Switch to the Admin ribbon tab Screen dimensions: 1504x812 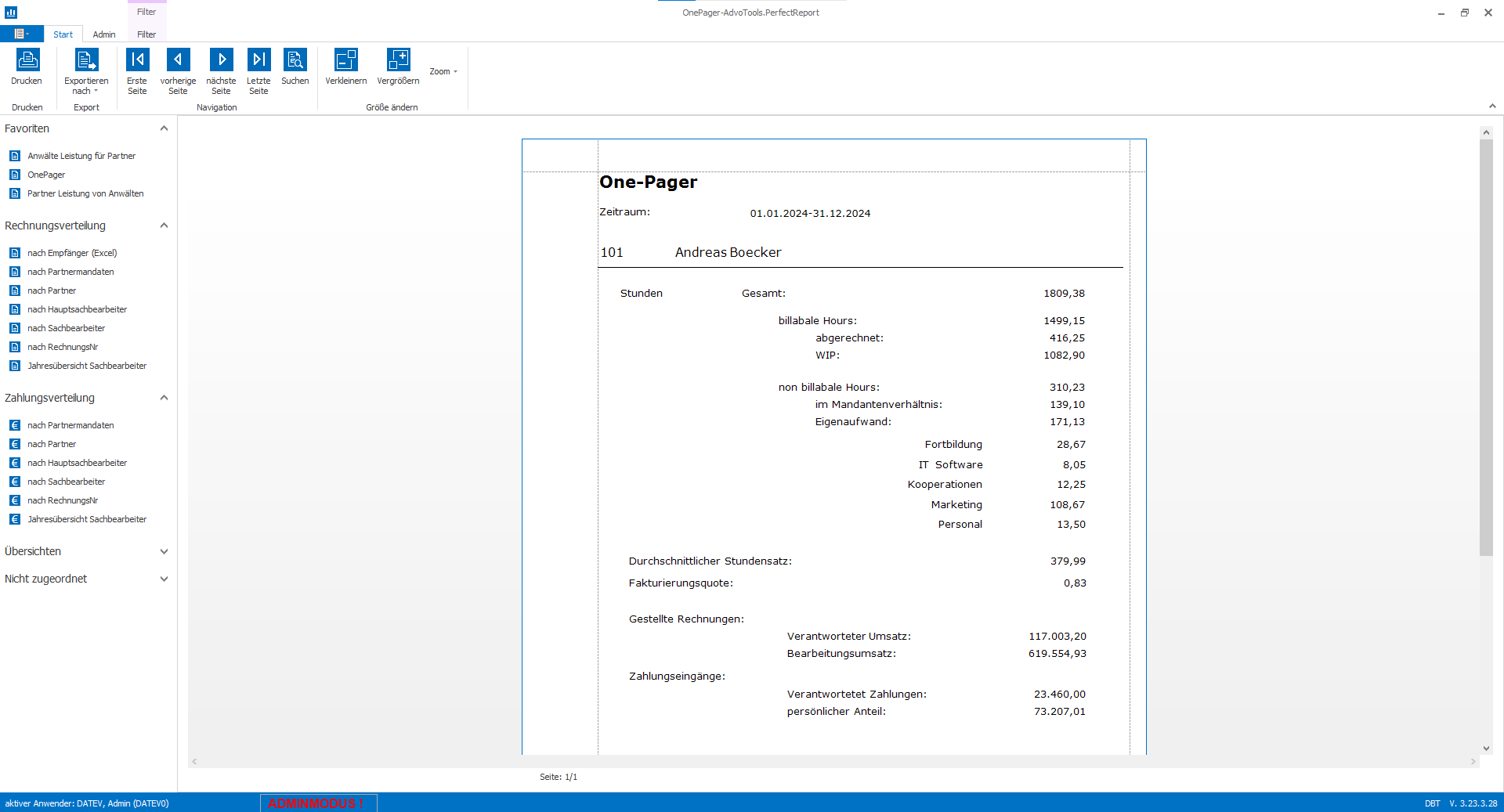click(104, 34)
